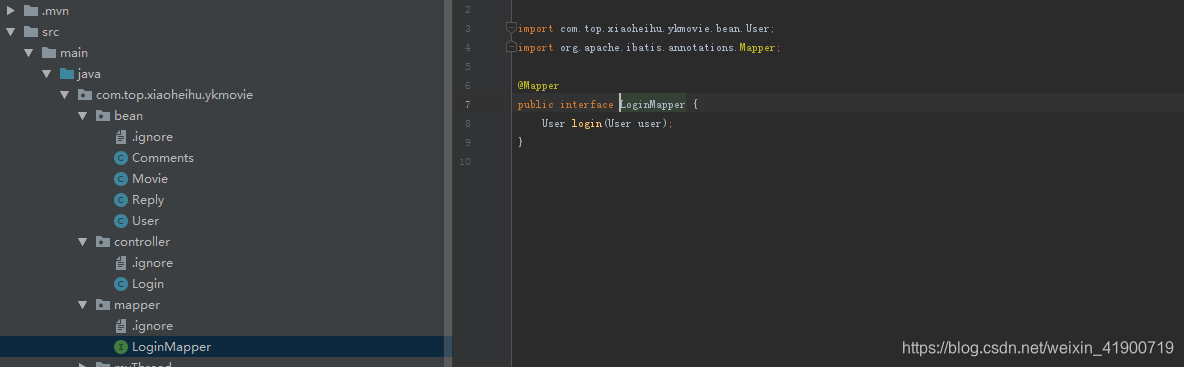Screen dimensions: 1184x367
Task: Select the Login class in the tree
Action: [x=148, y=284]
